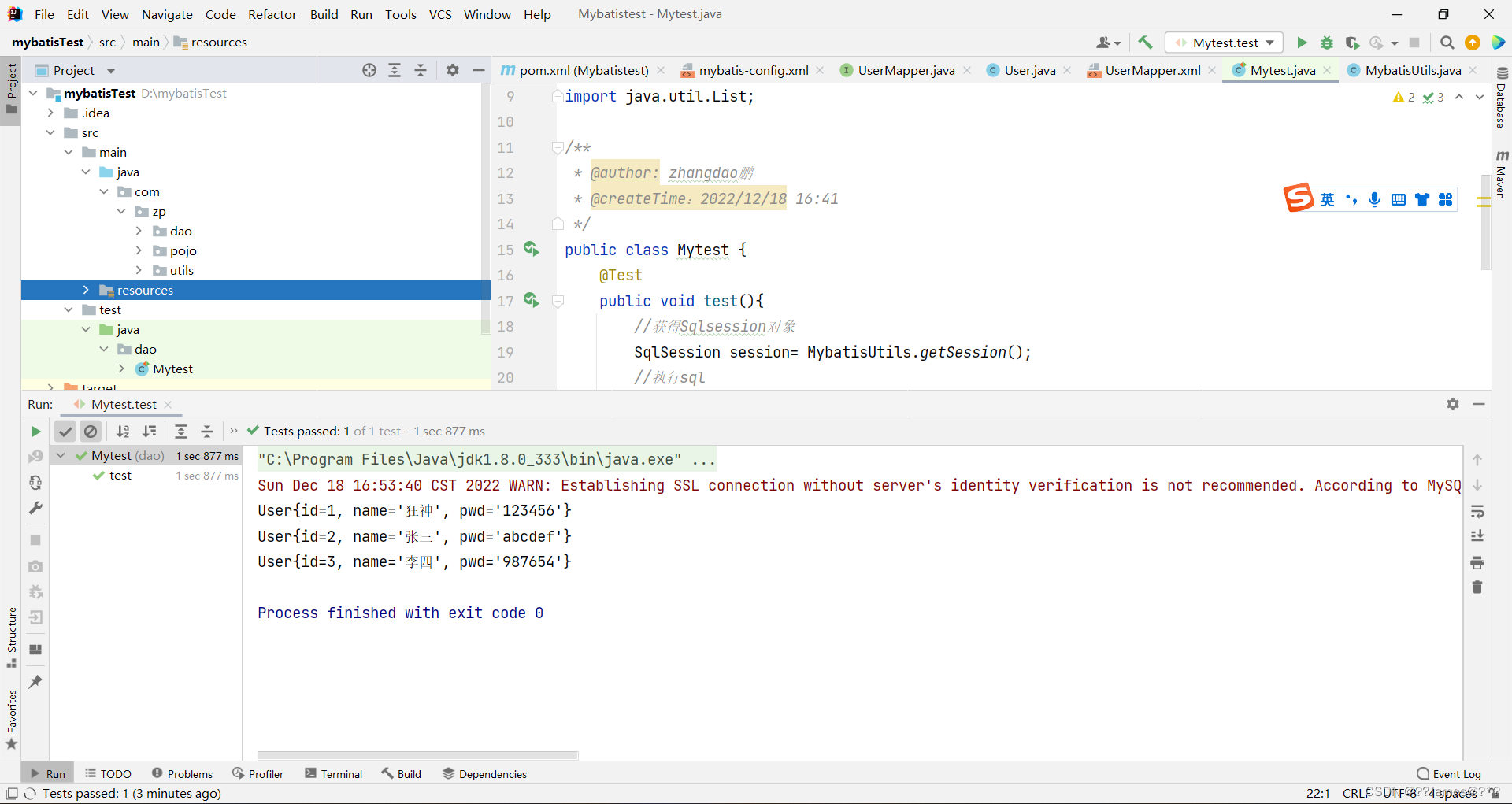Toggle show passed tests checkmark
Screen dimensions: 1512x804
(65, 432)
